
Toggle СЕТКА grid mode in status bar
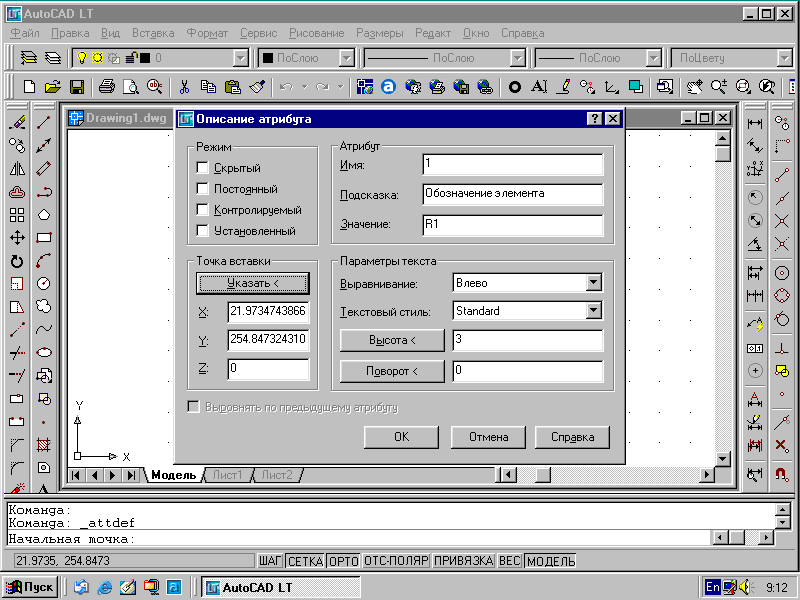click(305, 561)
